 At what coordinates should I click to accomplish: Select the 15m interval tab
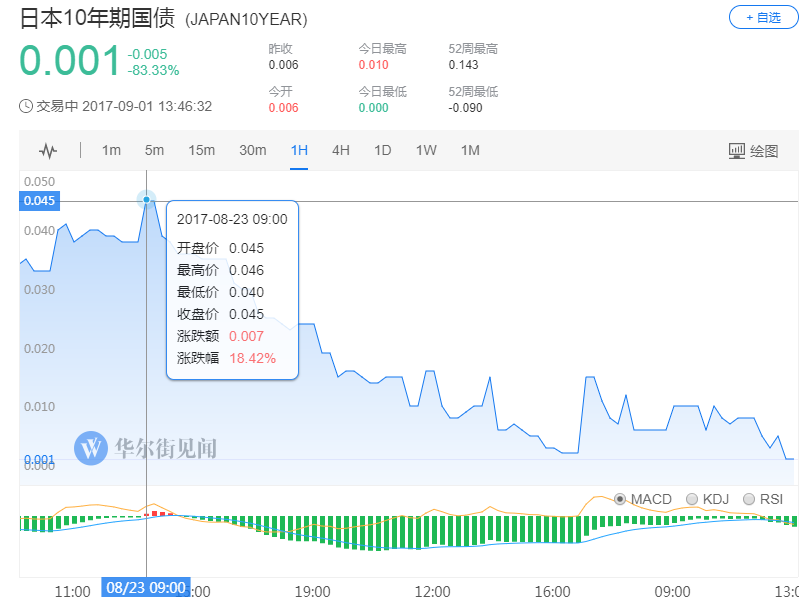201,150
